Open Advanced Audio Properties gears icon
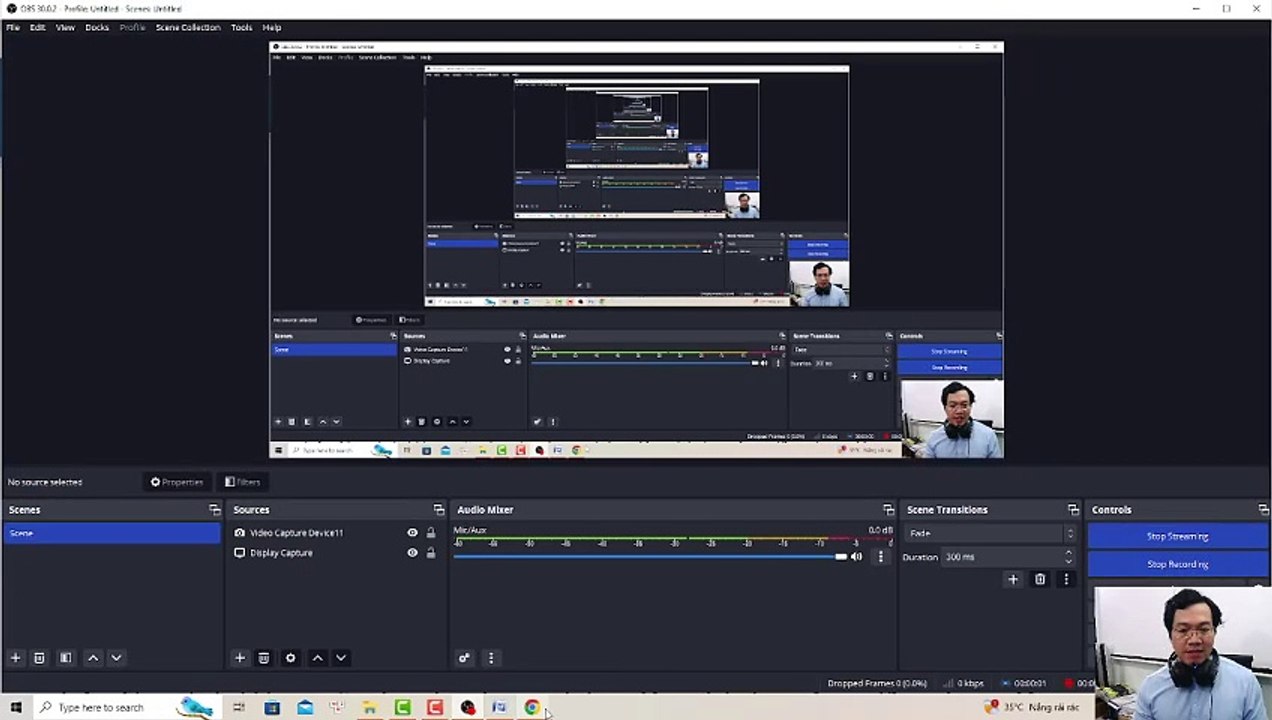The image size is (1272, 720). [x=464, y=658]
